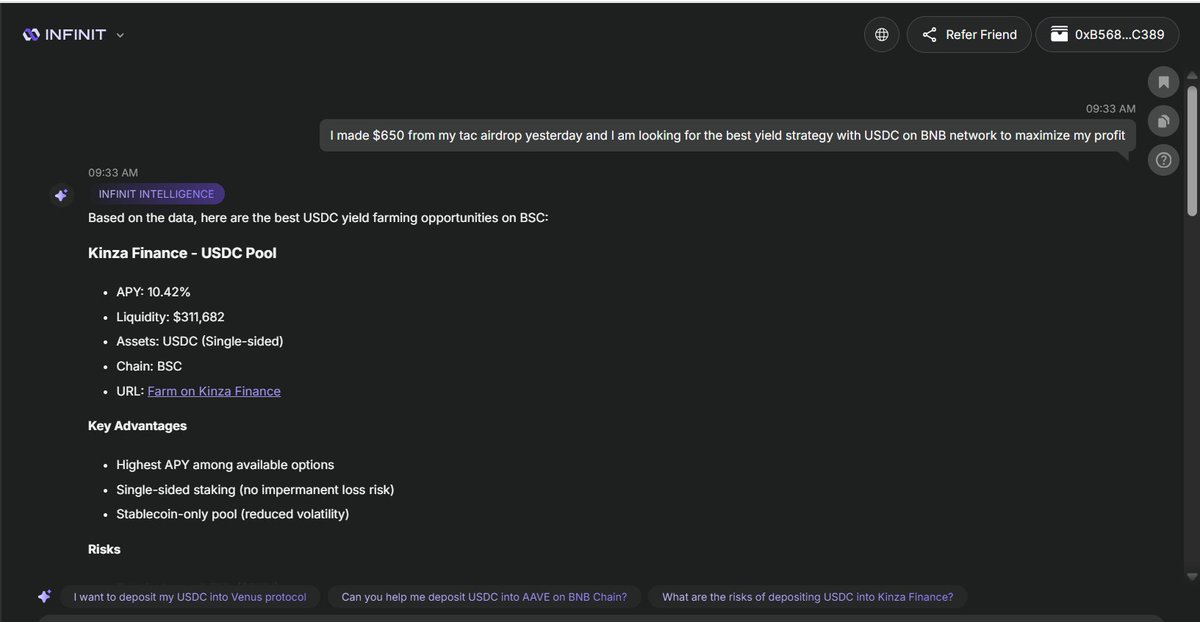Click the Key Advantages heading
This screenshot has width=1200, height=622.
point(137,426)
